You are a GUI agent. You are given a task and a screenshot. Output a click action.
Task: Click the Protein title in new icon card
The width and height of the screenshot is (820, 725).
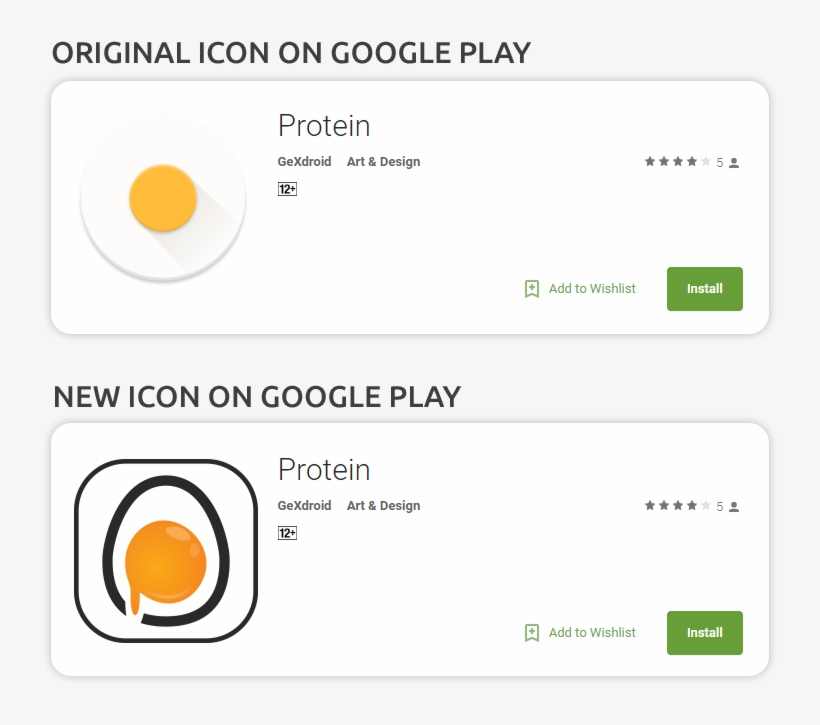click(x=324, y=470)
